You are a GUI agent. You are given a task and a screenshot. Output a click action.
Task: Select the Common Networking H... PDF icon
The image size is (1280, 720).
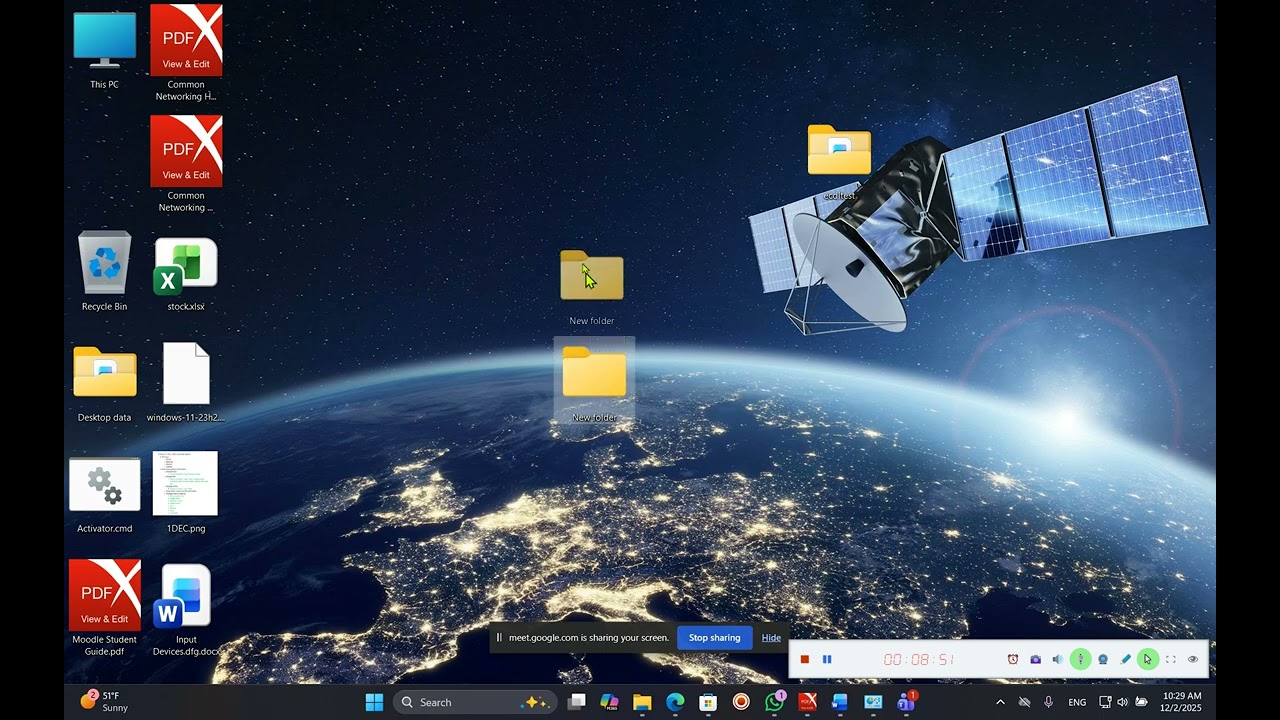(x=186, y=52)
